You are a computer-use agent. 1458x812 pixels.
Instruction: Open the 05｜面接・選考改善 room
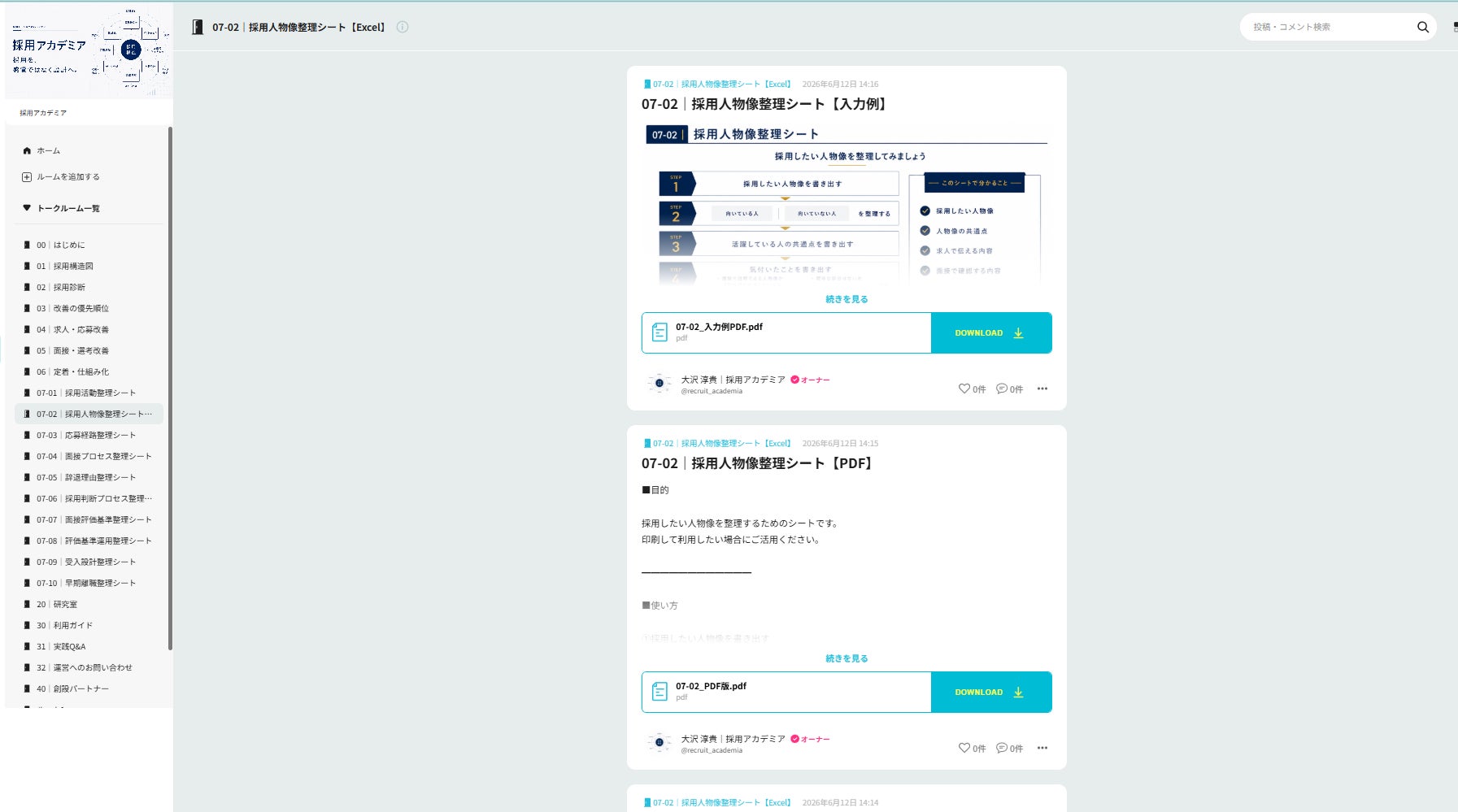[x=89, y=350]
